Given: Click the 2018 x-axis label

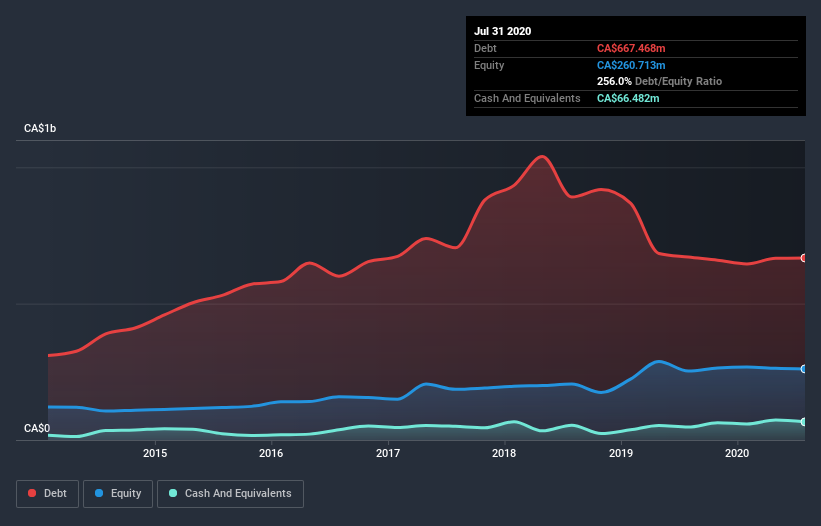Looking at the screenshot, I should pos(504,453).
